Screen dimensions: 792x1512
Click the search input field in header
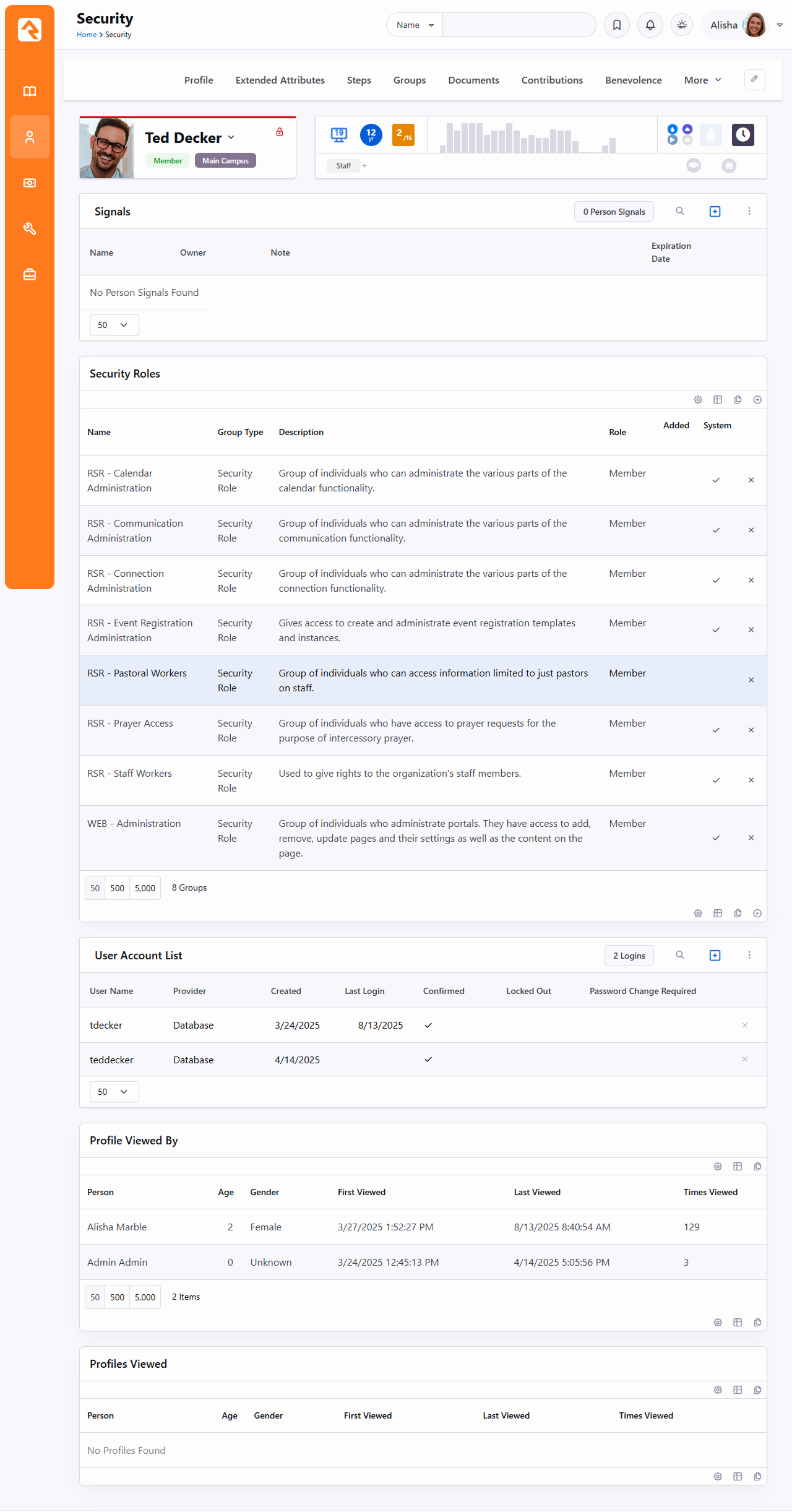click(519, 25)
